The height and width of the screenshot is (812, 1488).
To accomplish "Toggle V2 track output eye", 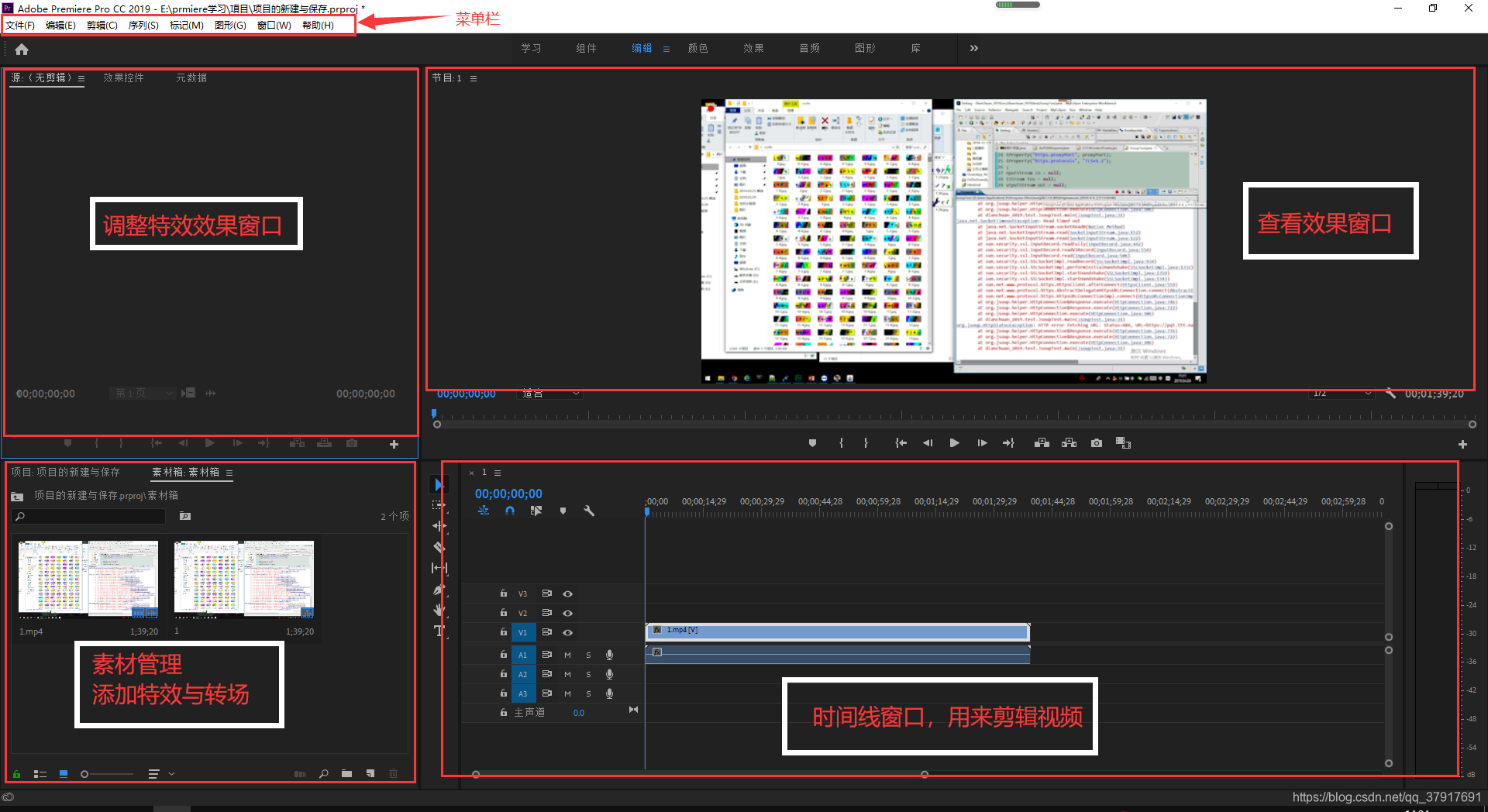I will click(567, 613).
